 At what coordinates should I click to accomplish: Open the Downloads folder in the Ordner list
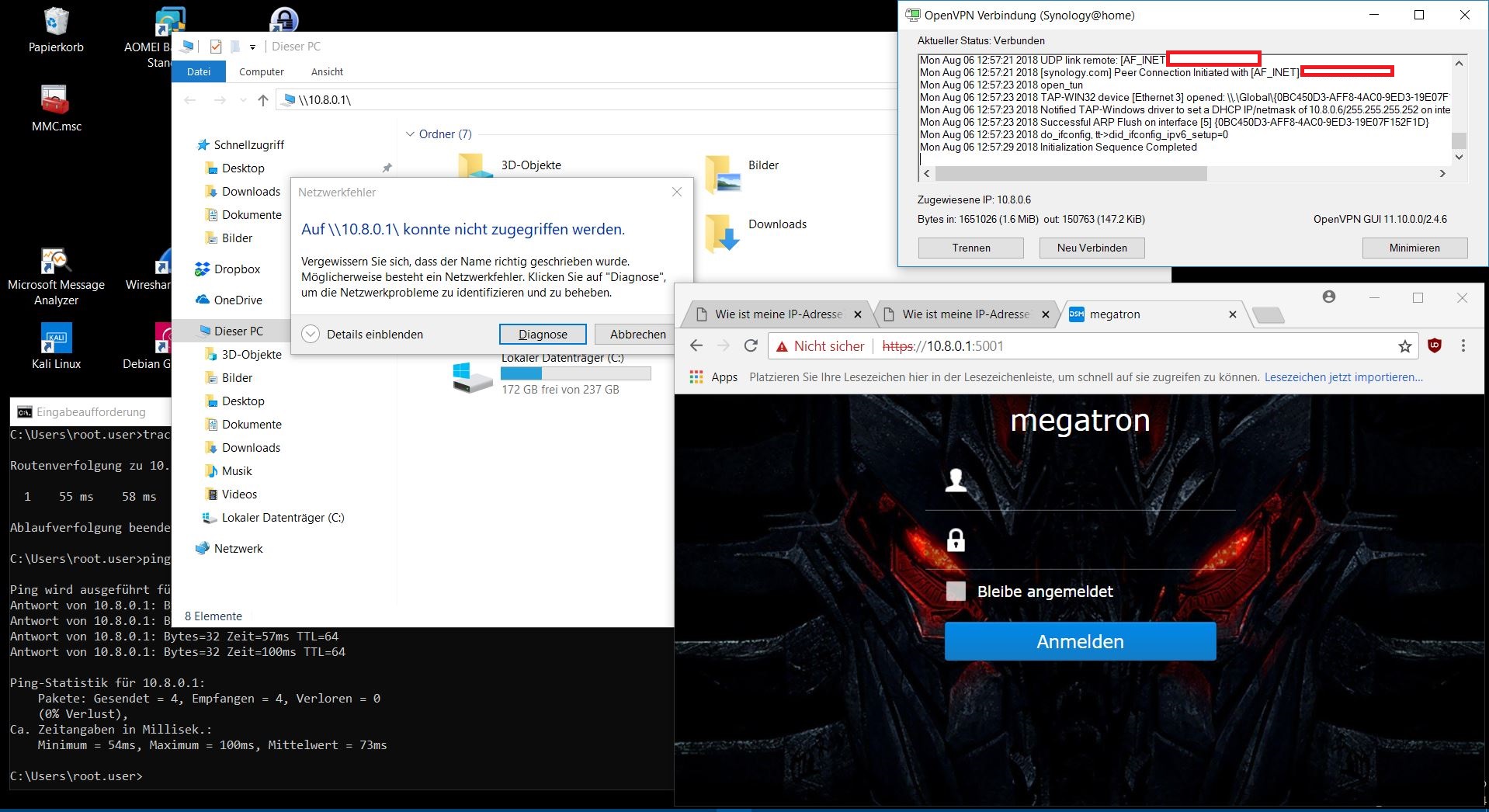755,233
